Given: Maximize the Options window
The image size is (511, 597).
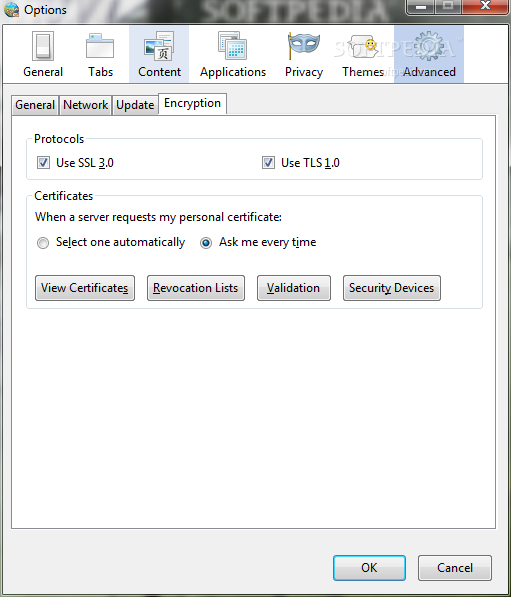Looking at the screenshot, I should 448,6.
